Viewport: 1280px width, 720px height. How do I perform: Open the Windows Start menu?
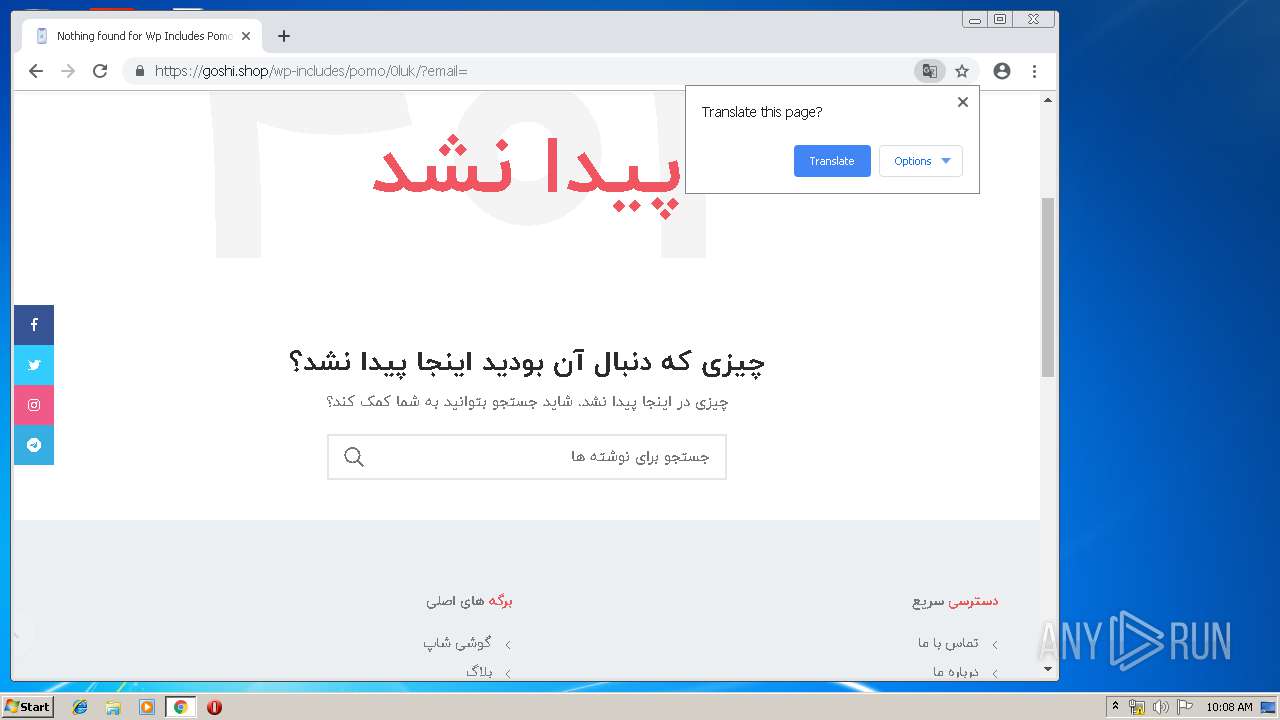pos(28,707)
